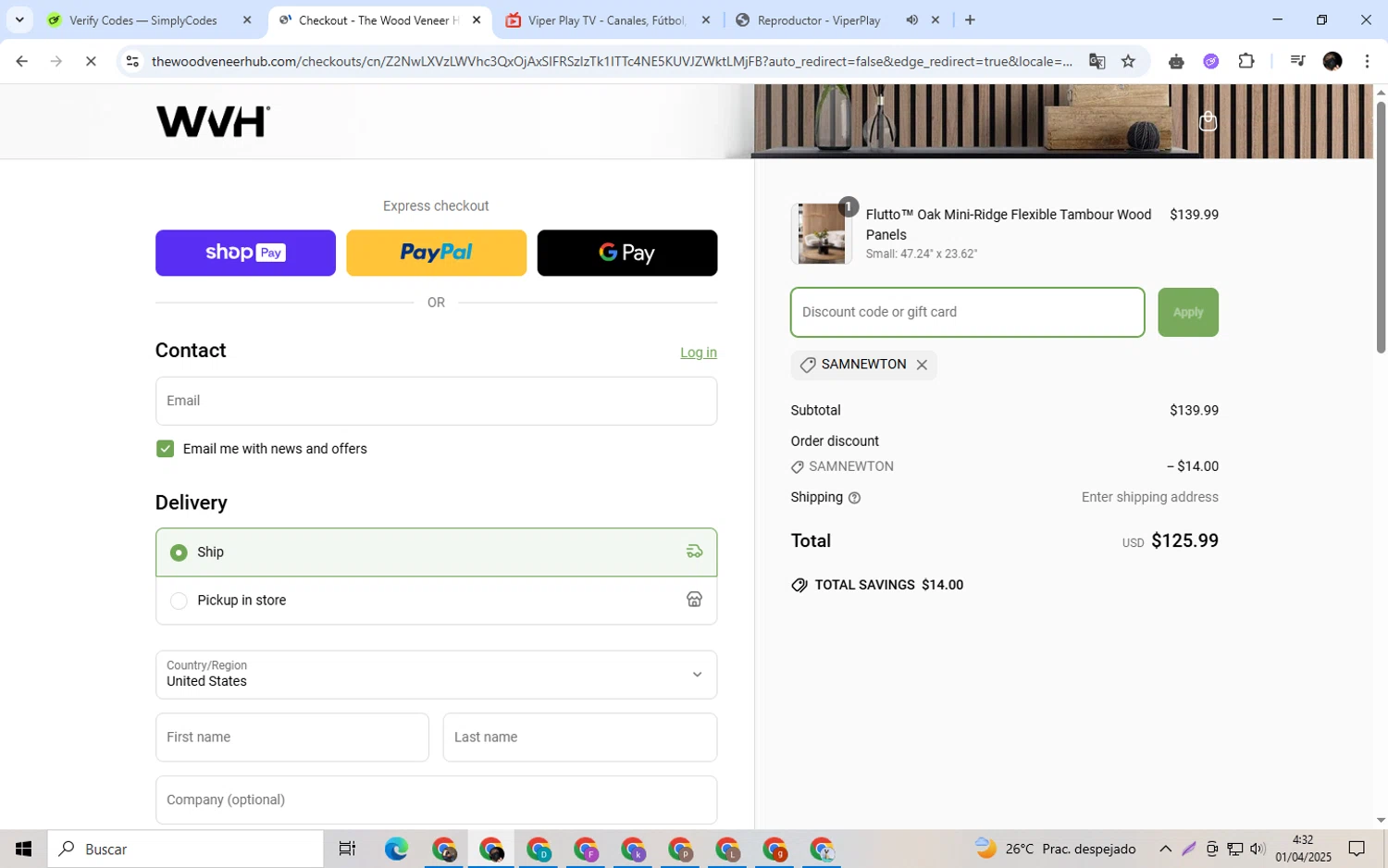
Task: View site information icon in the address bar
Action: coord(132,61)
